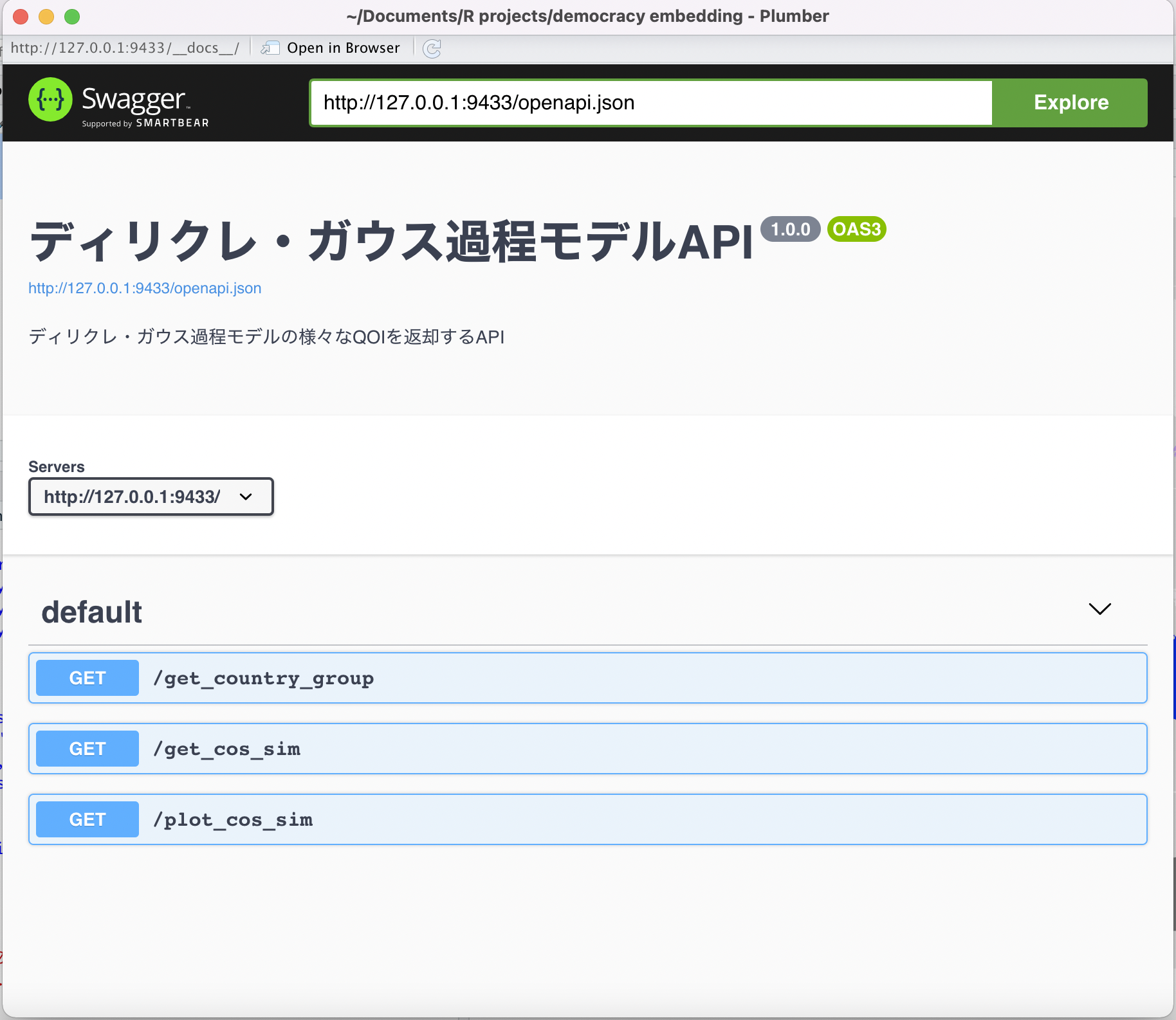Collapse the default section chevron
1176x1020 pixels.
point(1100,608)
